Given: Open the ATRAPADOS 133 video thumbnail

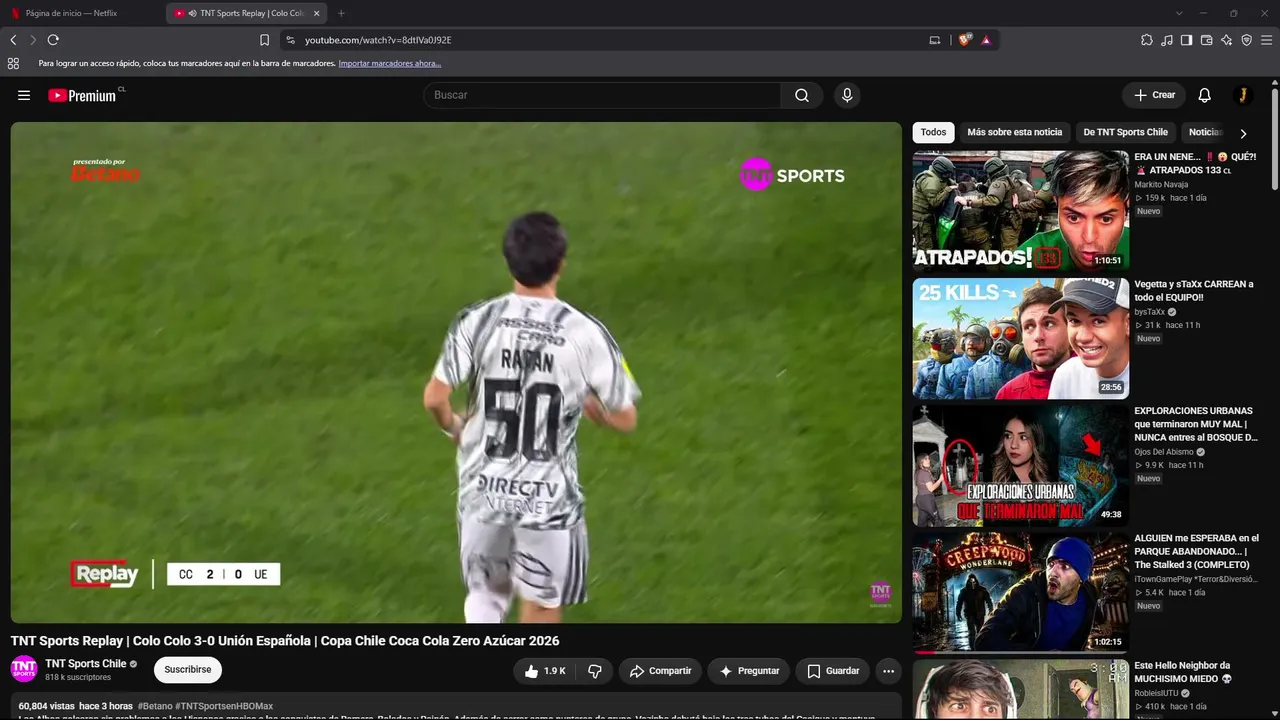Looking at the screenshot, I should coord(1020,211).
